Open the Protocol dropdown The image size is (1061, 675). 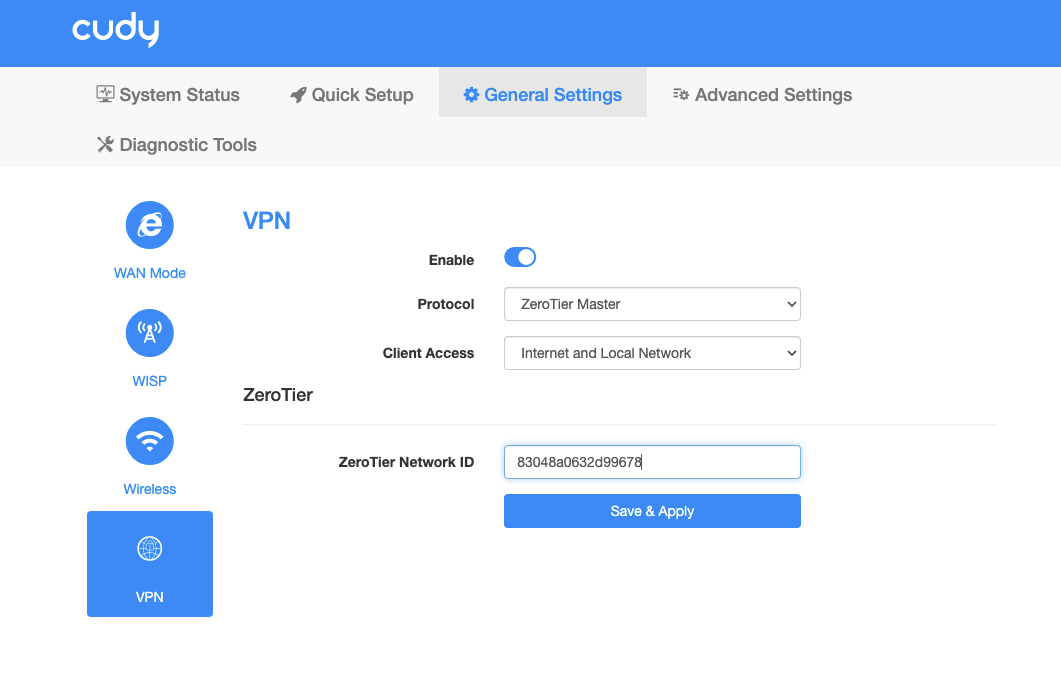(652, 304)
